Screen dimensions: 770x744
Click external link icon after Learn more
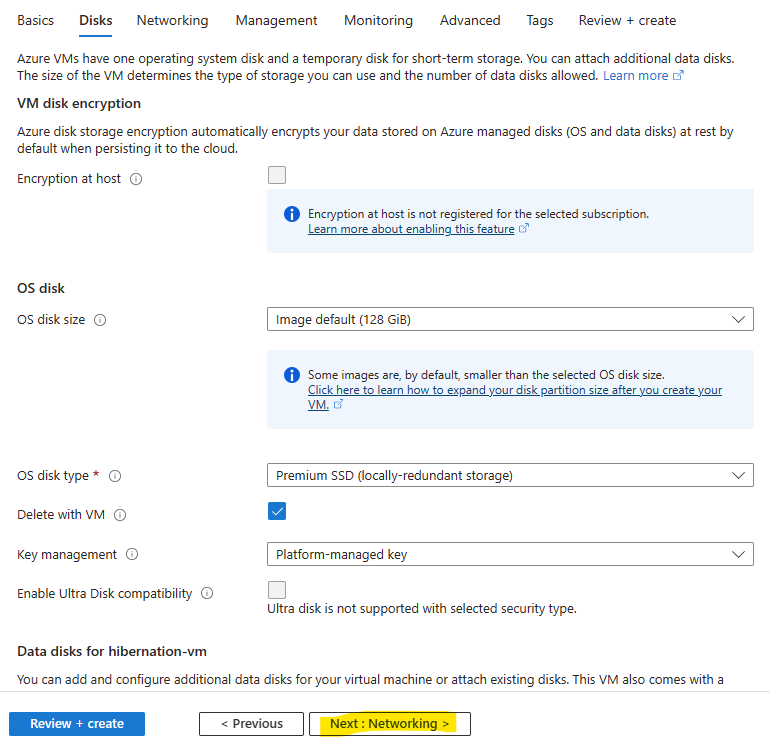678,76
